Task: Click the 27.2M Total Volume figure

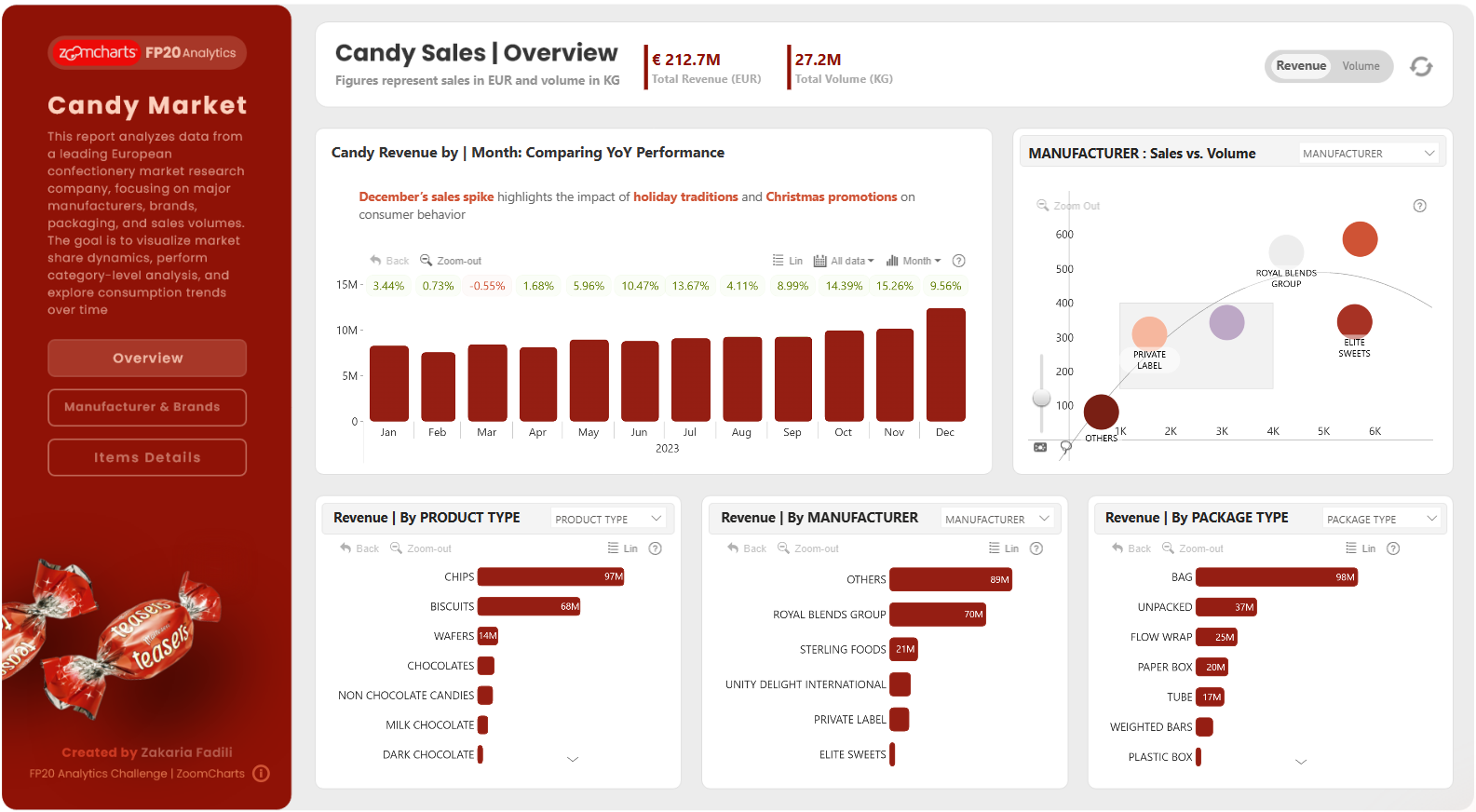Action: [x=818, y=60]
